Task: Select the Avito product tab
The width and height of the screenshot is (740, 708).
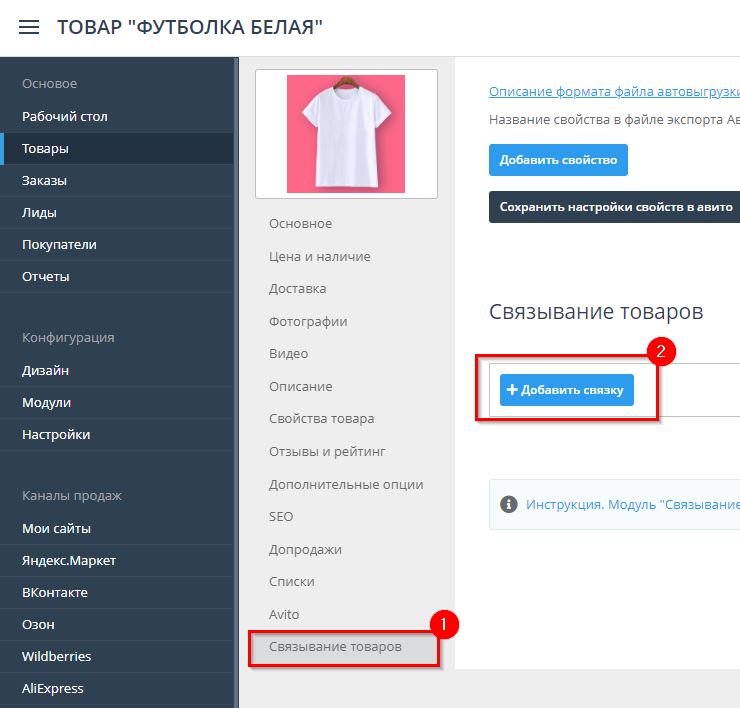Action: click(x=284, y=614)
